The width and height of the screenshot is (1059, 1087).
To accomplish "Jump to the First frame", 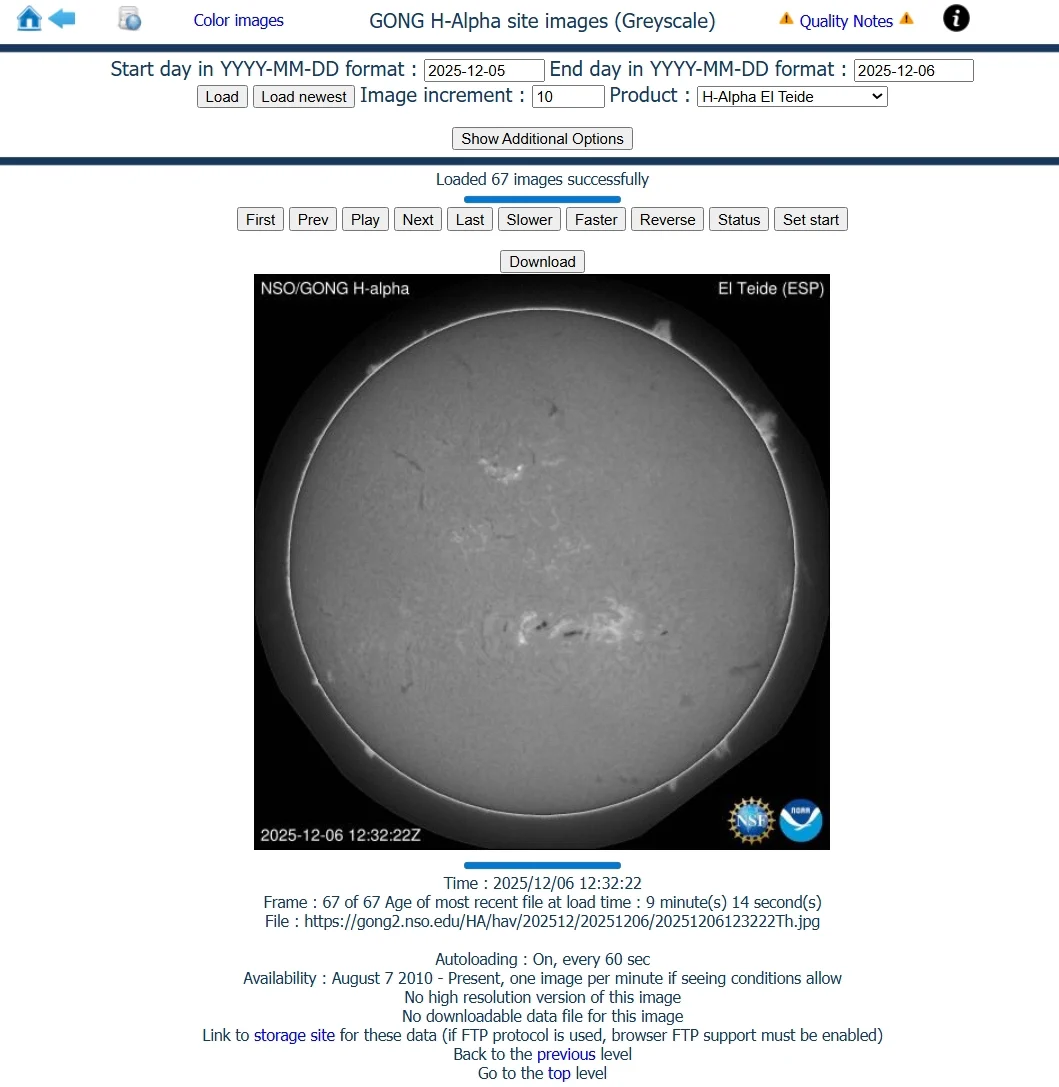I will [x=260, y=220].
